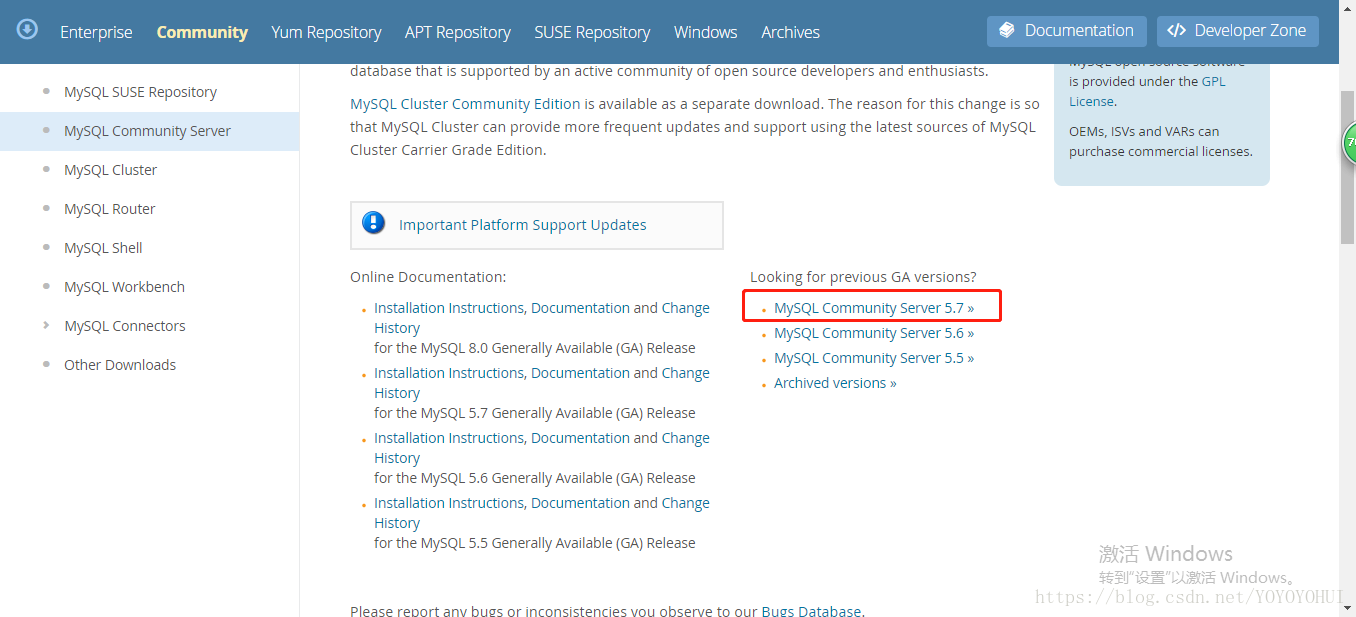Open the Bugs Database link
Image resolution: width=1356 pixels, height=617 pixels.
pyautogui.click(x=811, y=610)
